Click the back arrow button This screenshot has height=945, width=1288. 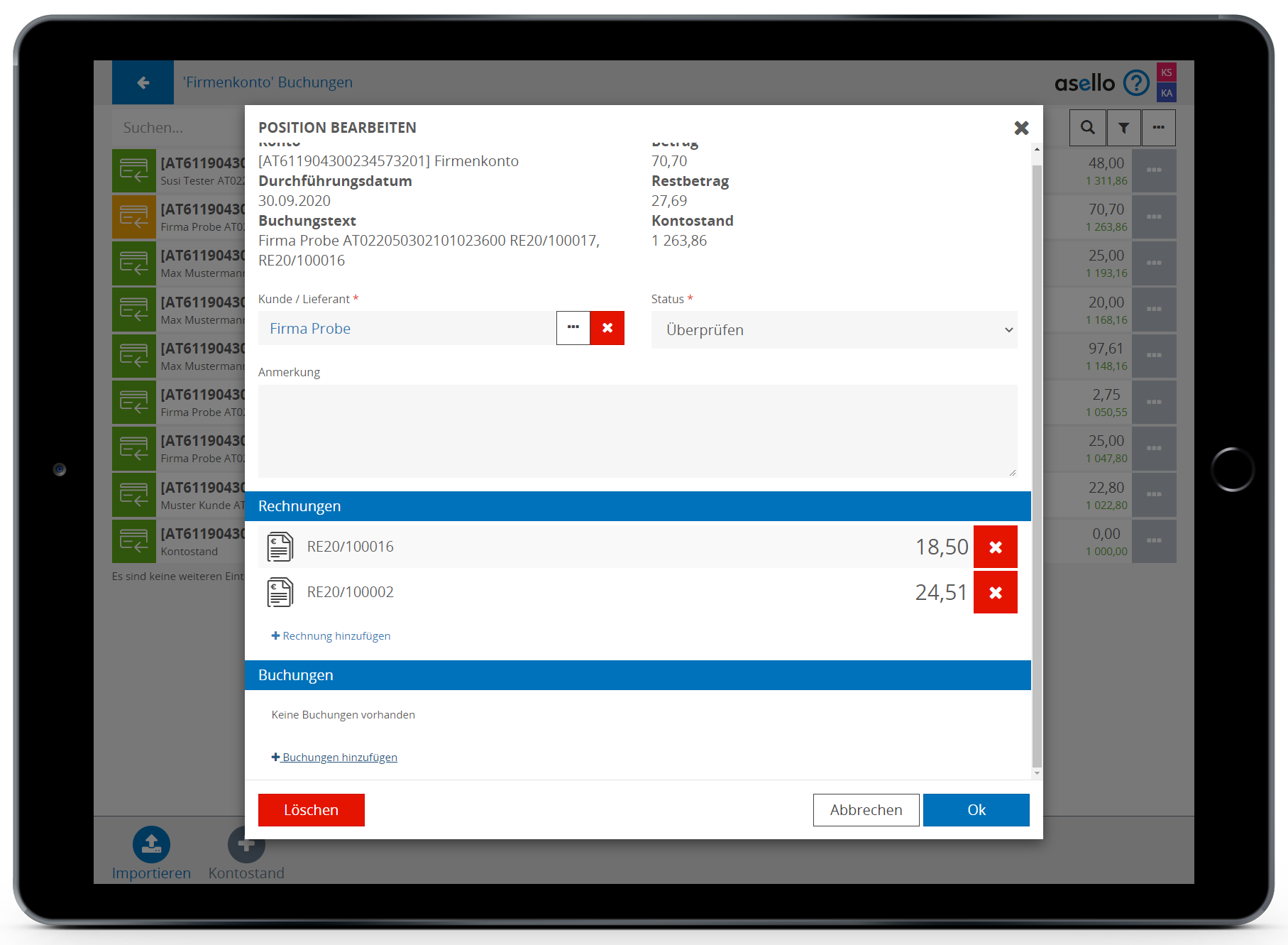point(143,82)
